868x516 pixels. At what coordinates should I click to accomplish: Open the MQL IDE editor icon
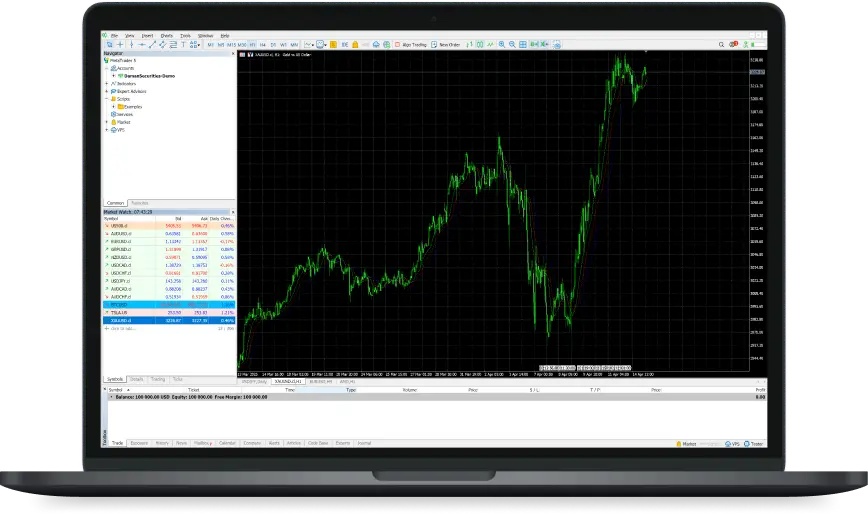click(x=346, y=45)
